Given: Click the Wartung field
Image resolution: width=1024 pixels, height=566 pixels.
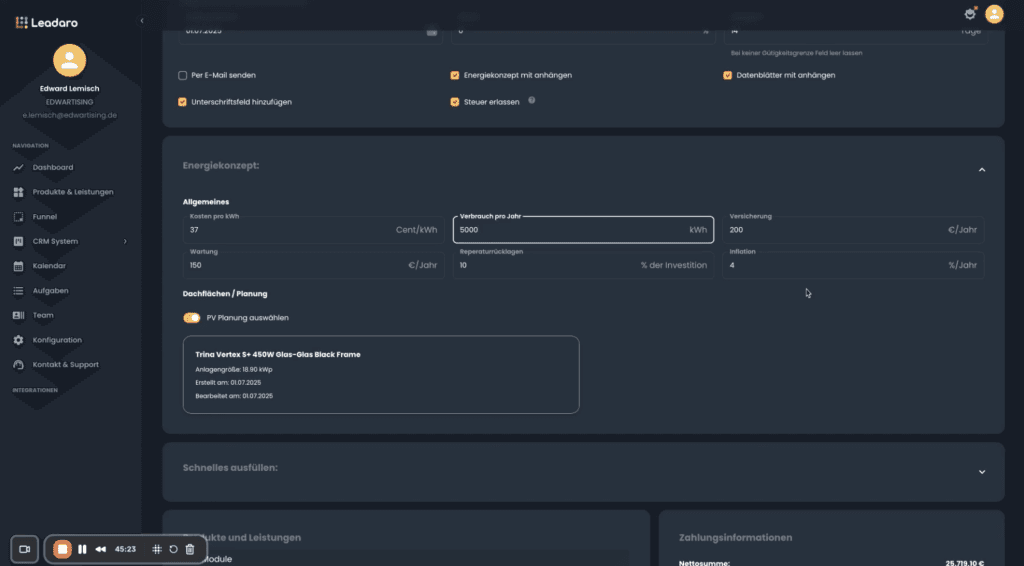Looking at the screenshot, I should click(313, 265).
